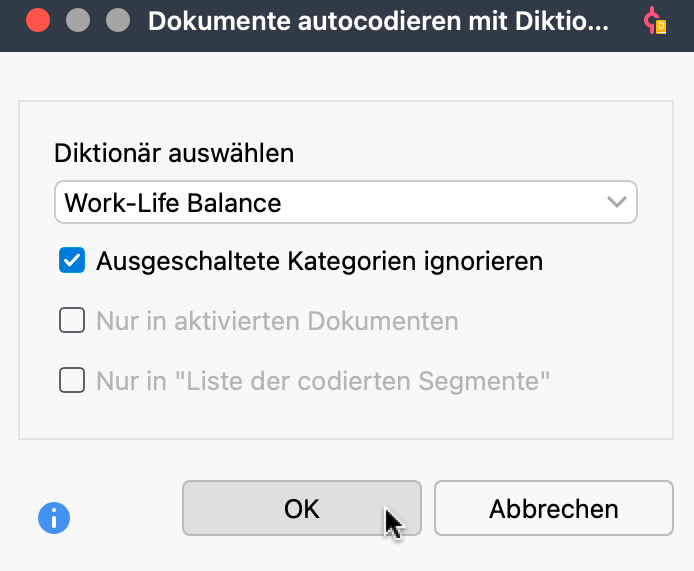Click the chevron arrow of dictionary combo box

click(x=616, y=203)
